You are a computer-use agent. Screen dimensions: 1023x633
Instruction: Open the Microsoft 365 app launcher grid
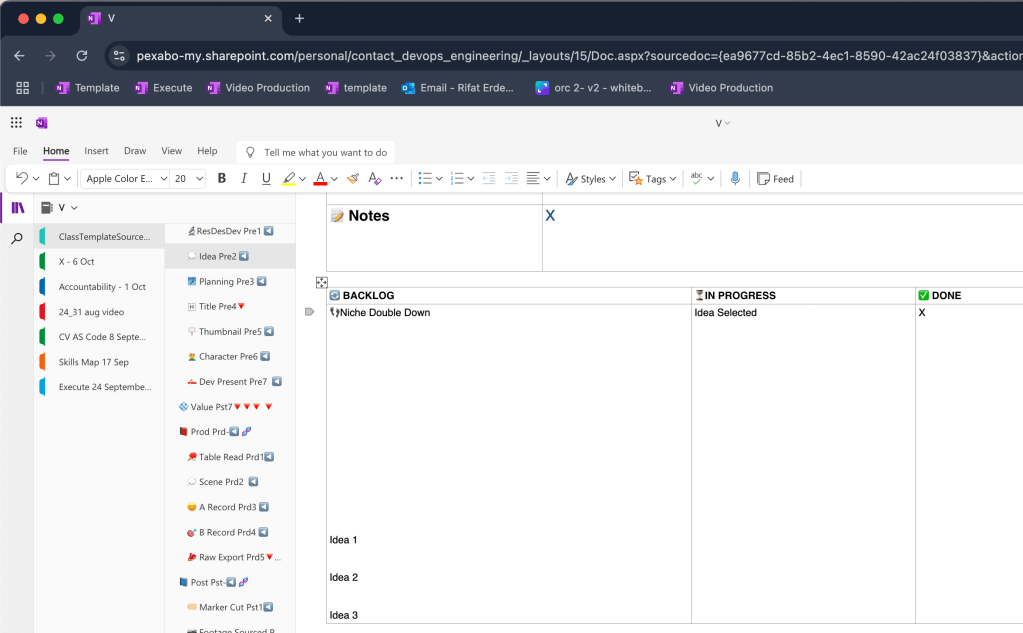click(16, 123)
